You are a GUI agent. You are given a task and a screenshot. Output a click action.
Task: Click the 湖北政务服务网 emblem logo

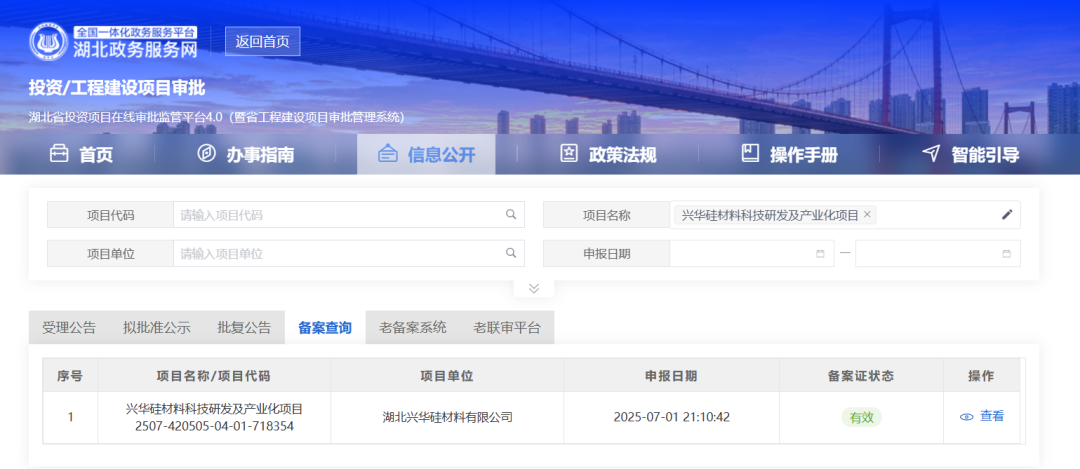[48, 41]
